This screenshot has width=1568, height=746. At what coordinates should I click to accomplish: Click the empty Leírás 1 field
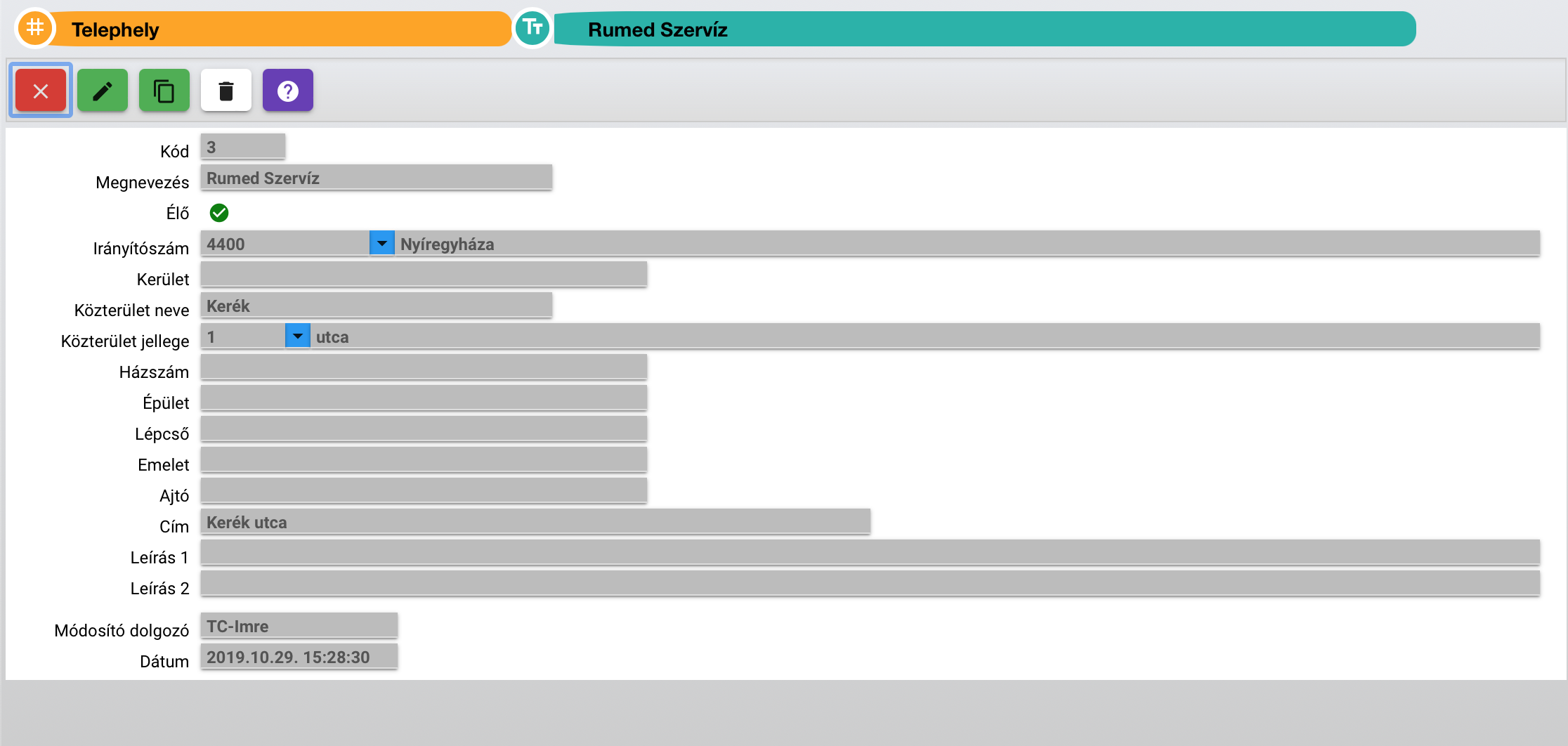pos(870,552)
